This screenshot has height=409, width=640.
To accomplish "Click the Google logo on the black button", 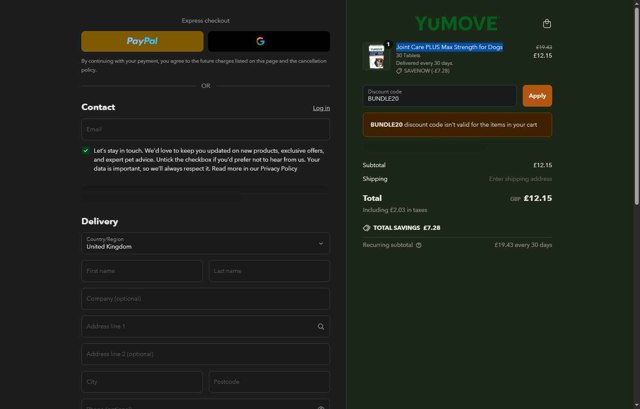I will point(260,41).
